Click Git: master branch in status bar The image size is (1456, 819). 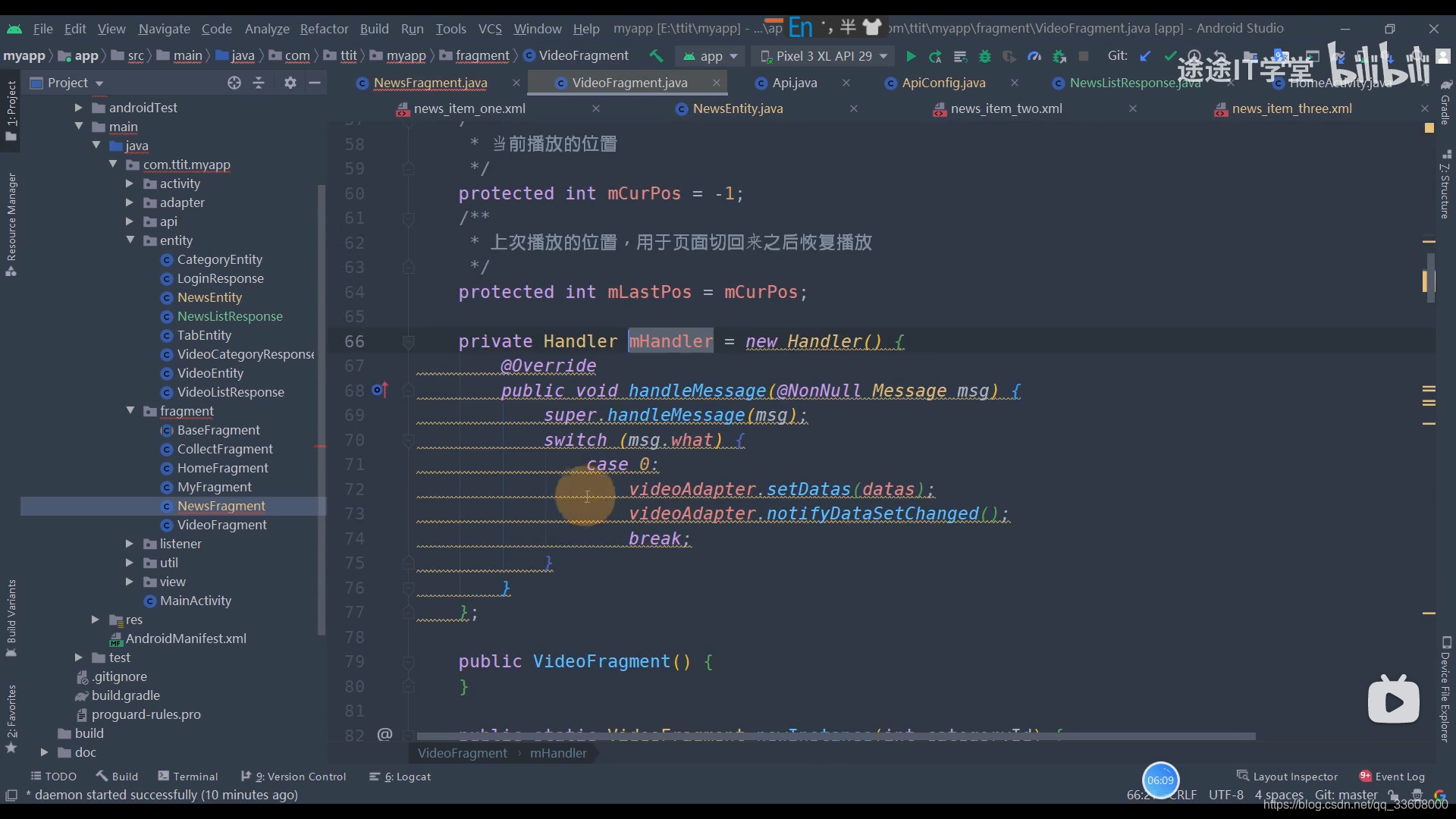[x=1346, y=795]
